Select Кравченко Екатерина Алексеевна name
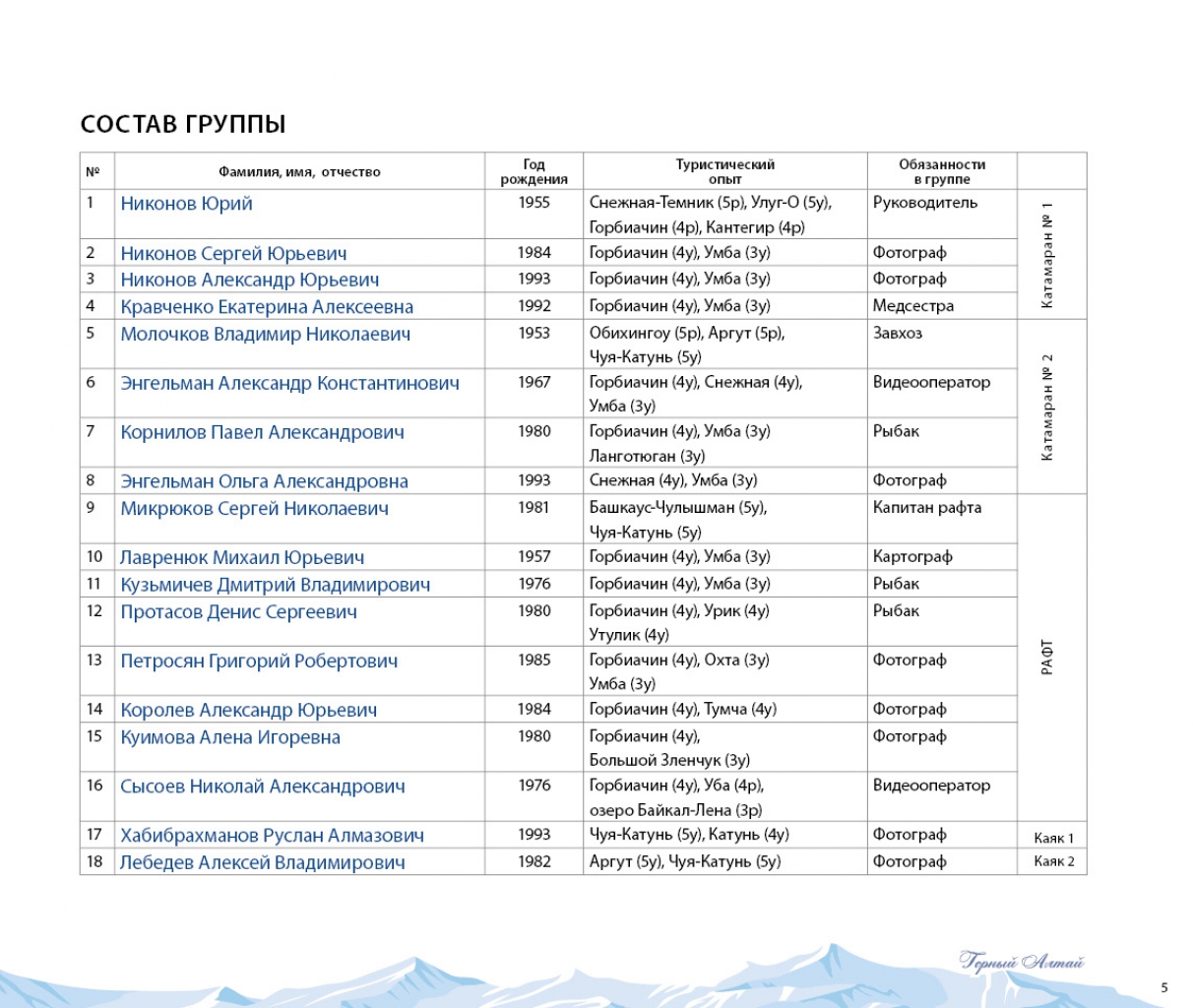 click(267, 307)
